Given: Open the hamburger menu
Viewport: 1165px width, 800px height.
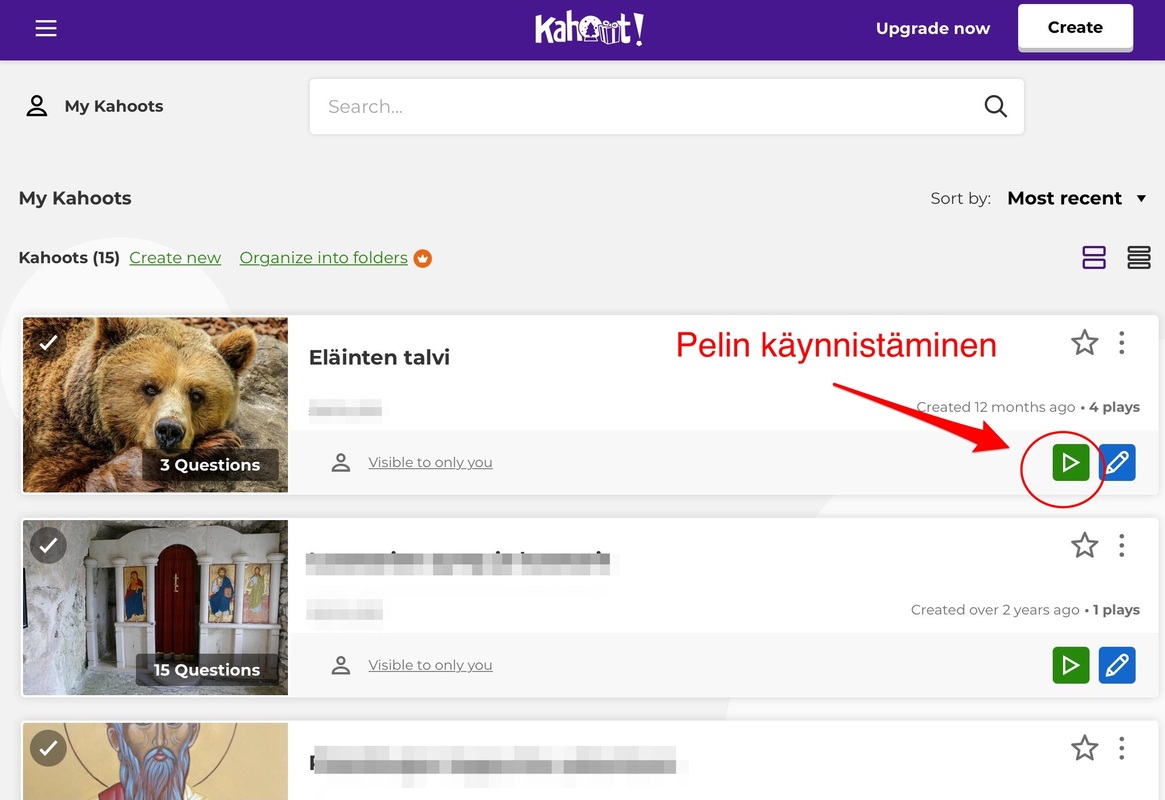Looking at the screenshot, I should click(x=46, y=28).
